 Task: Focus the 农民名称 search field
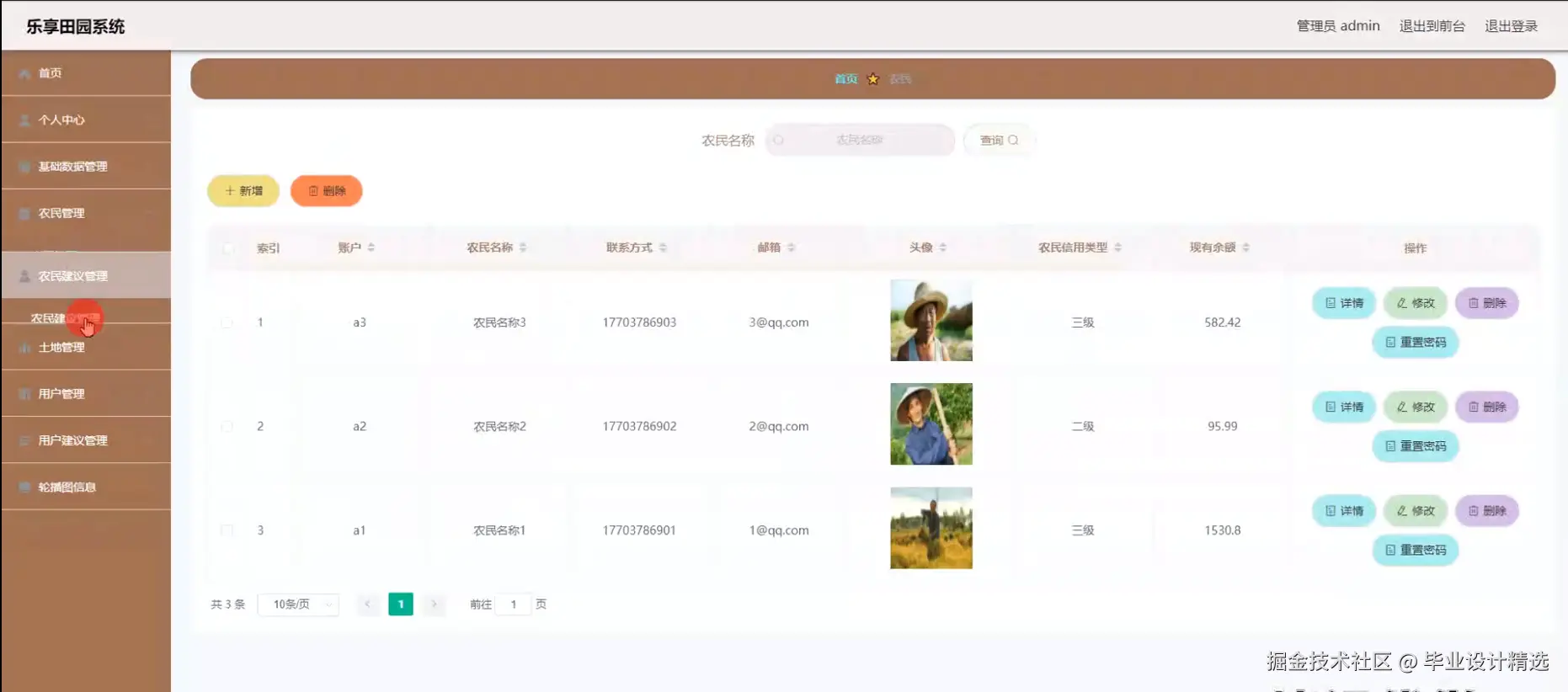860,140
